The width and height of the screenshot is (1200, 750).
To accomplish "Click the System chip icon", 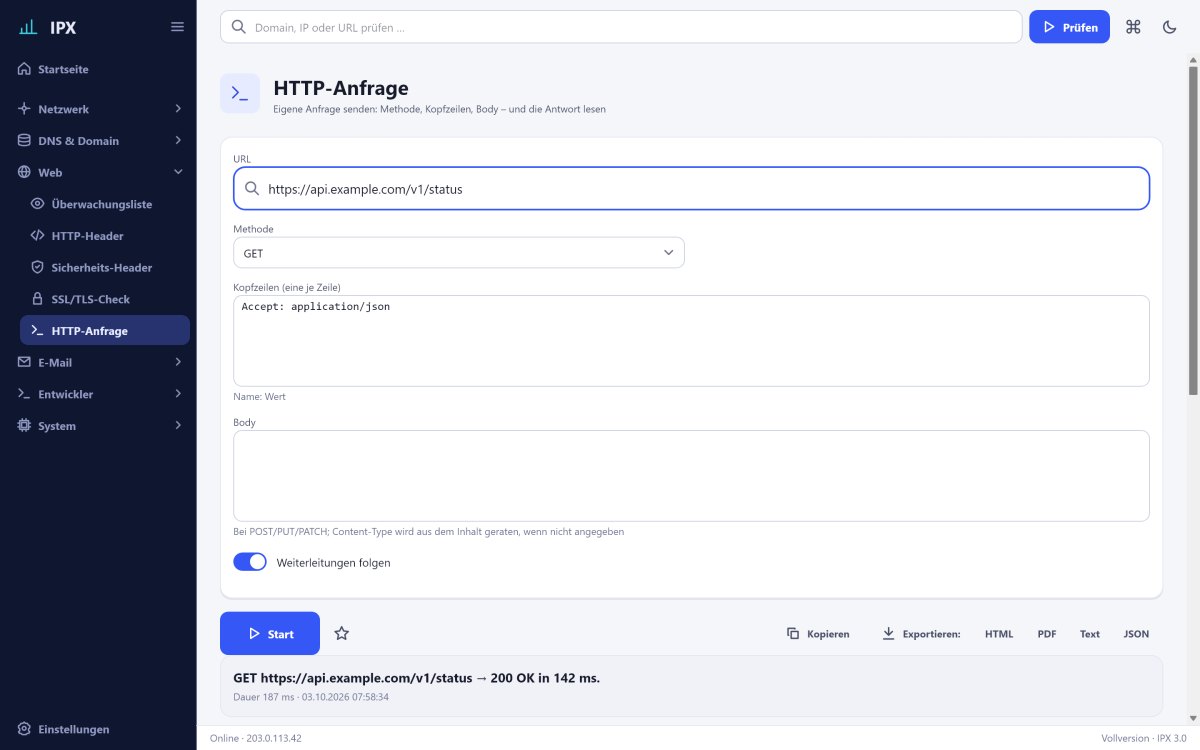I will (x=25, y=426).
